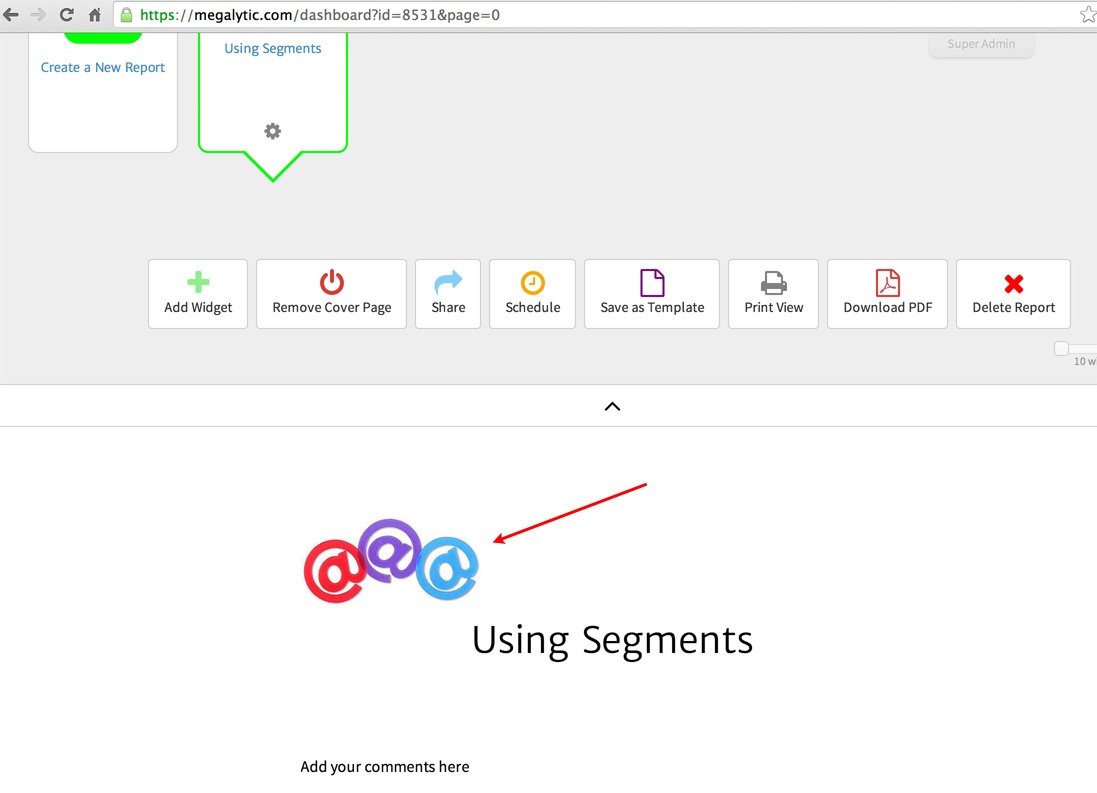Image resolution: width=1097 pixels, height=793 pixels.
Task: Click the Add Widget plus icon
Action: click(x=197, y=283)
